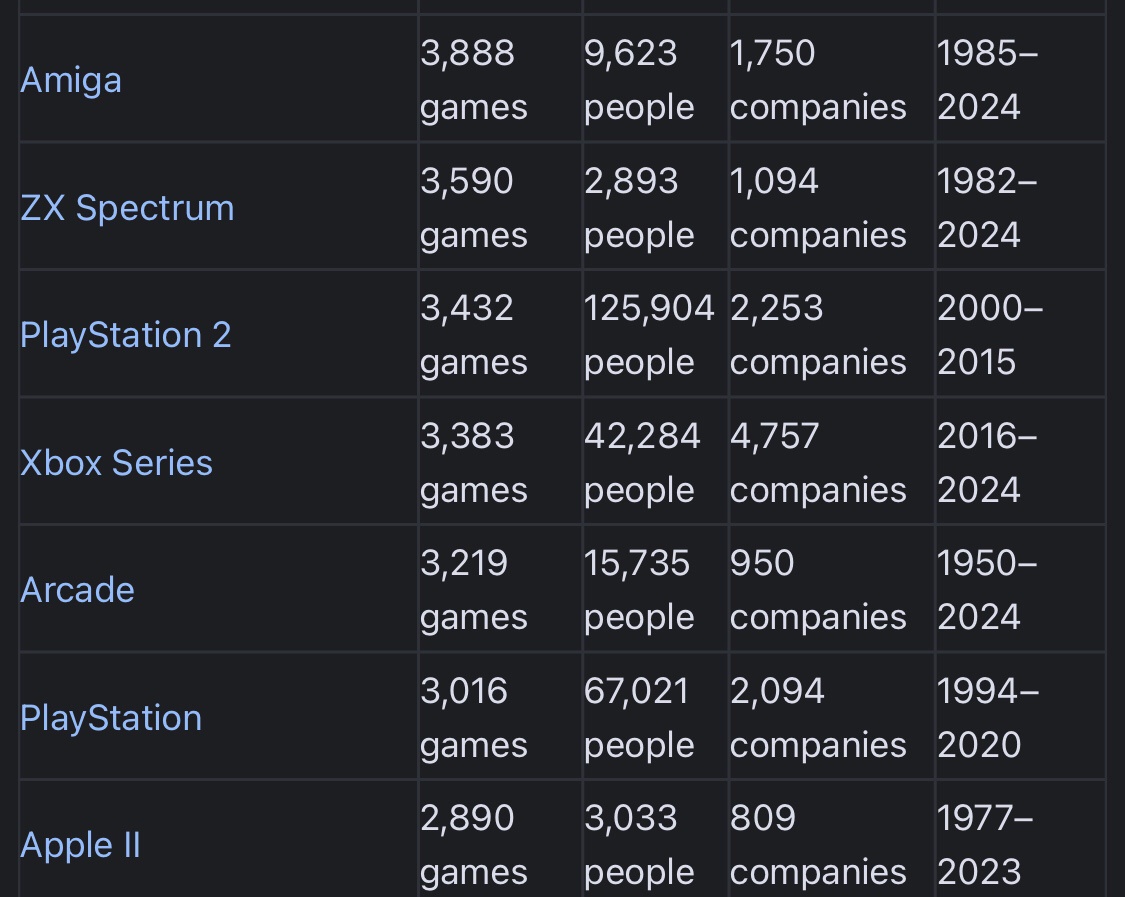Click the 3,888 games cell for Amiga
The image size is (1125, 897).
click(x=500, y=79)
